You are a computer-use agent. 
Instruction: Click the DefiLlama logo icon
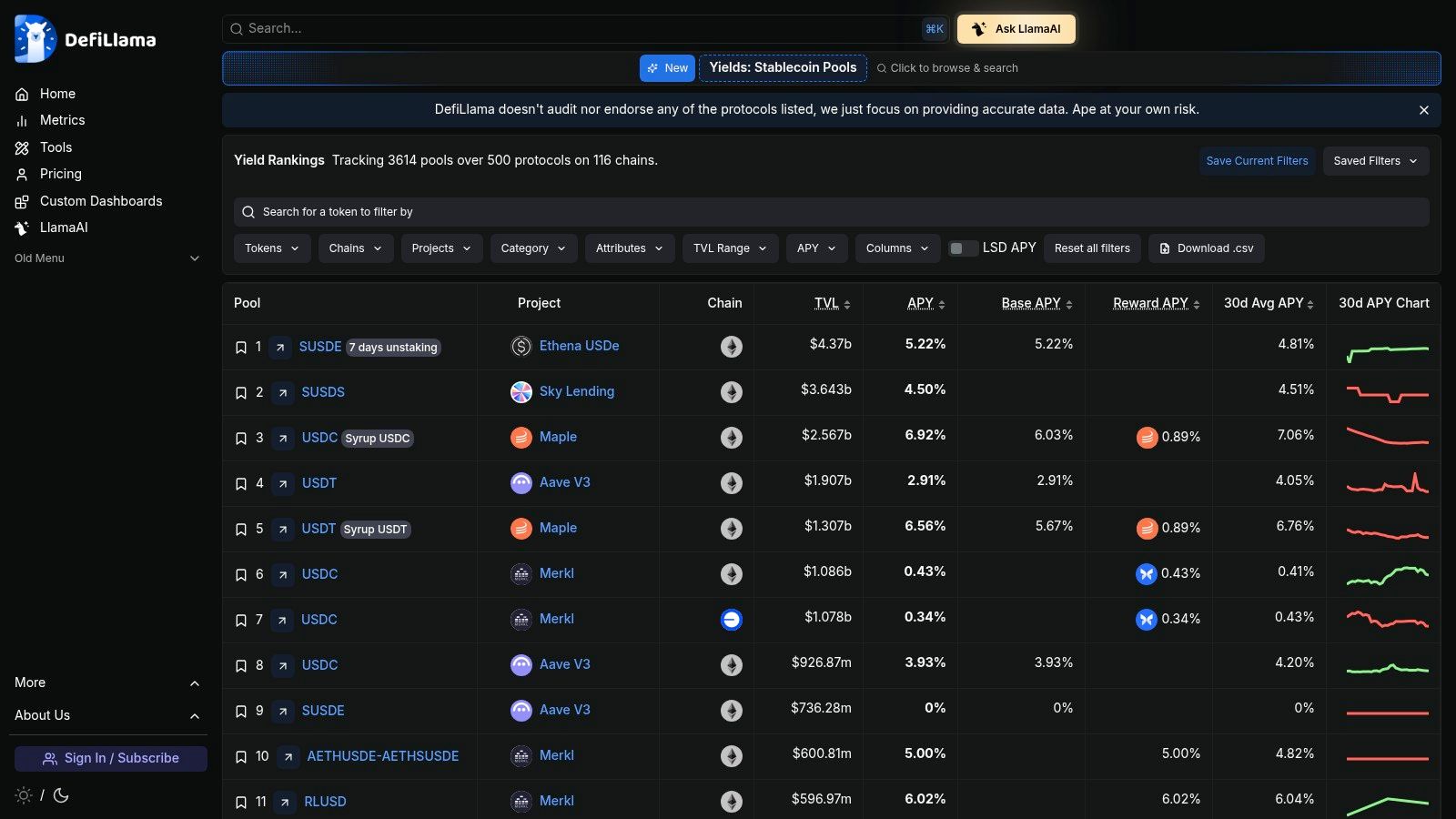pyautogui.click(x=35, y=39)
